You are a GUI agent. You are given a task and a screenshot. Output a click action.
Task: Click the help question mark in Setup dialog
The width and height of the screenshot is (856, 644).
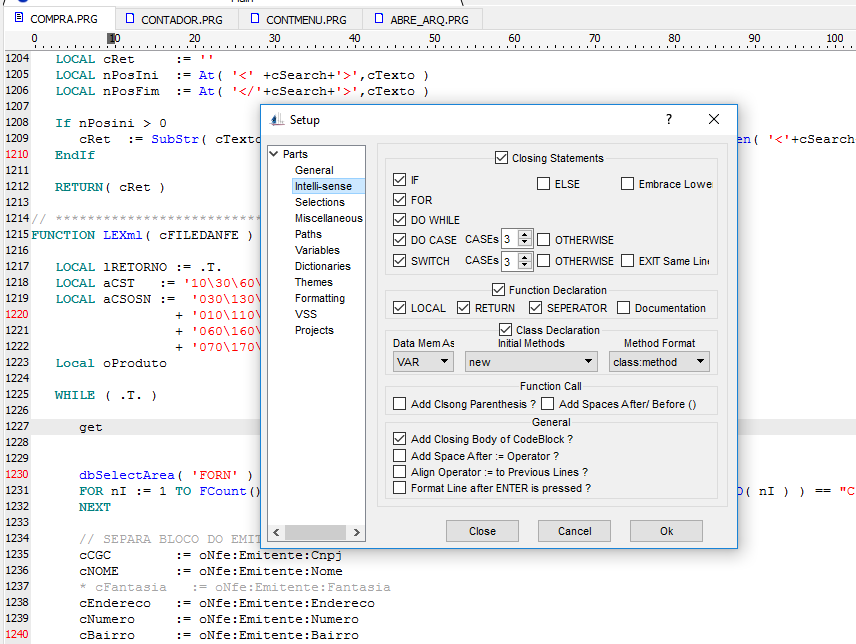[669, 119]
